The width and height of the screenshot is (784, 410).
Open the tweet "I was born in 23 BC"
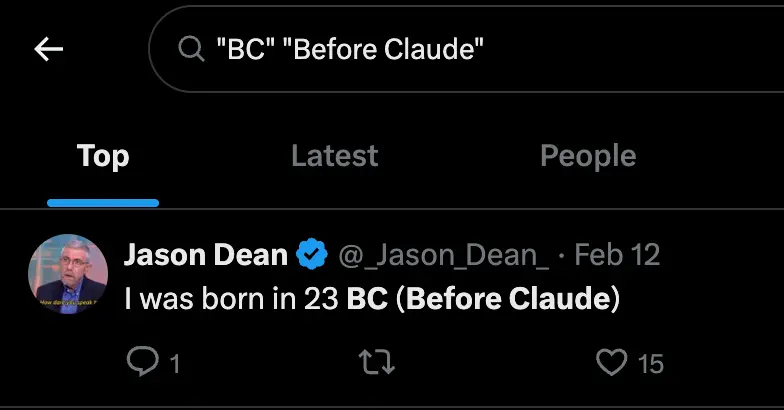pyautogui.click(x=372, y=298)
